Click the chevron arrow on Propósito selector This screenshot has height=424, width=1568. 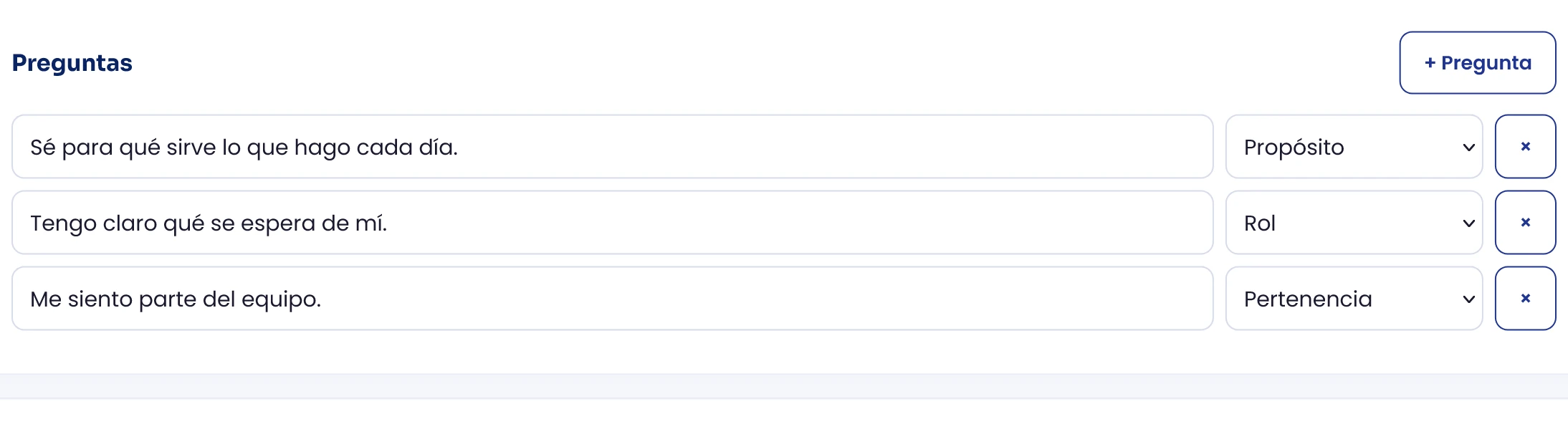click(x=1468, y=148)
